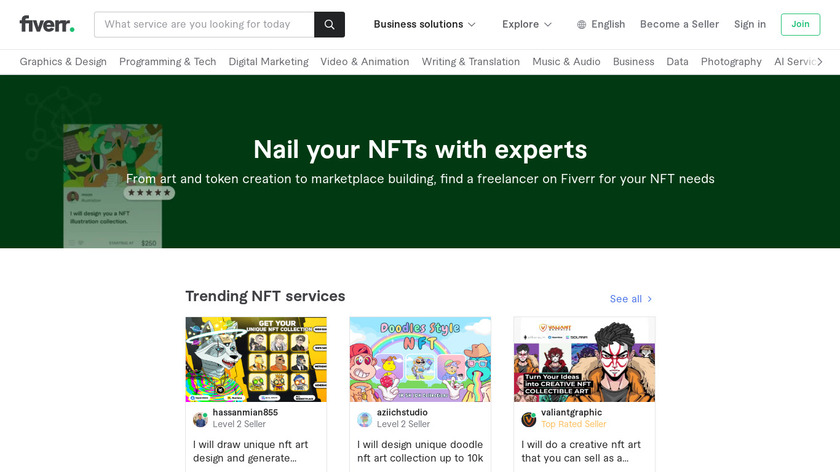
Task: Open the English language selector
Action: [x=601, y=24]
